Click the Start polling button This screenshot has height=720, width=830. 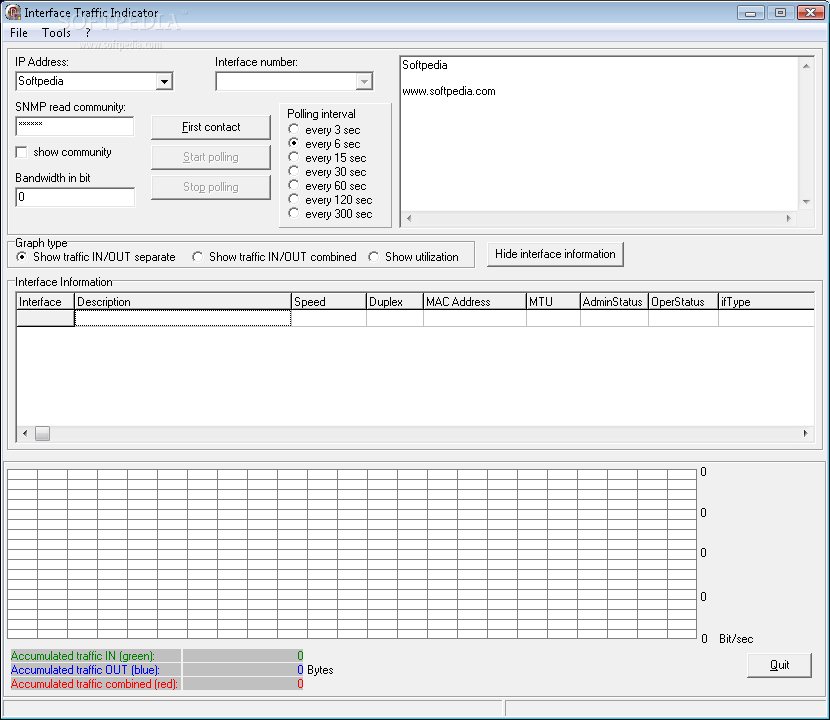click(x=211, y=157)
